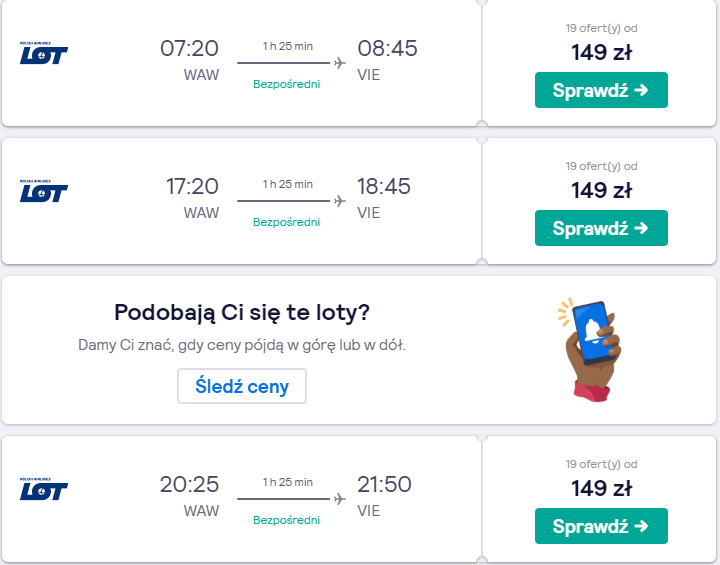Click Bezpośredni label on the 07:20 flight
The width and height of the screenshot is (720, 565).
click(287, 84)
